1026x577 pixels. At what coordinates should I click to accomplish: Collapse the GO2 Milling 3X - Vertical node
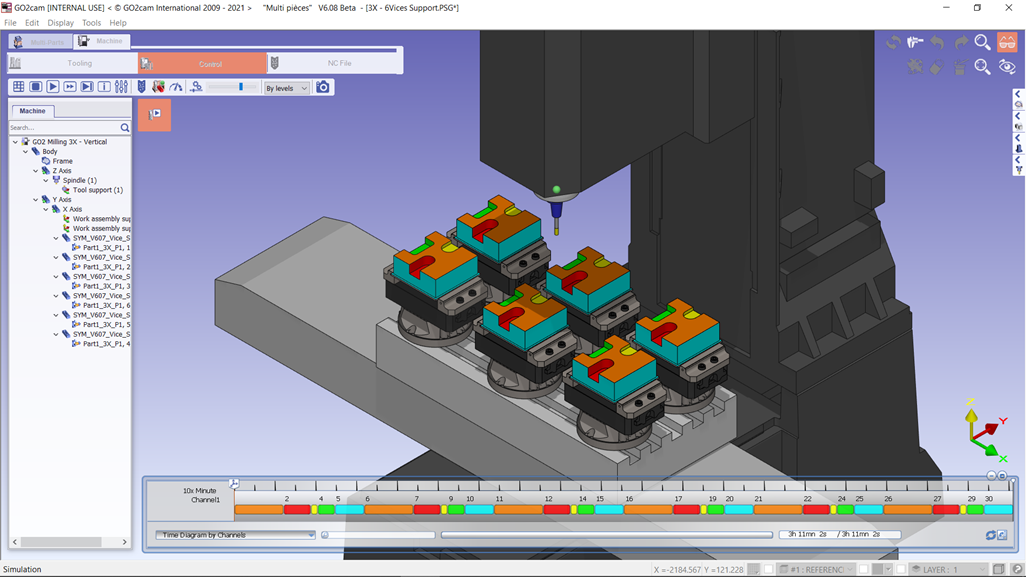15,142
